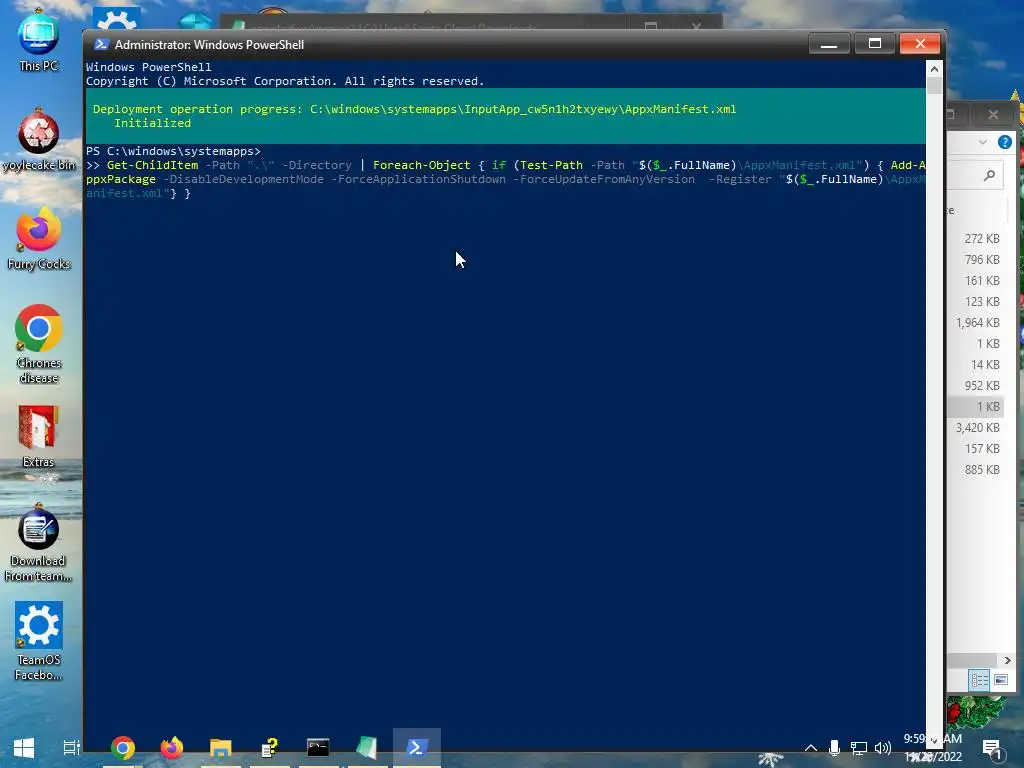1024x768 pixels.
Task: Click the PowerShell title bar icon
Action: [x=101, y=44]
